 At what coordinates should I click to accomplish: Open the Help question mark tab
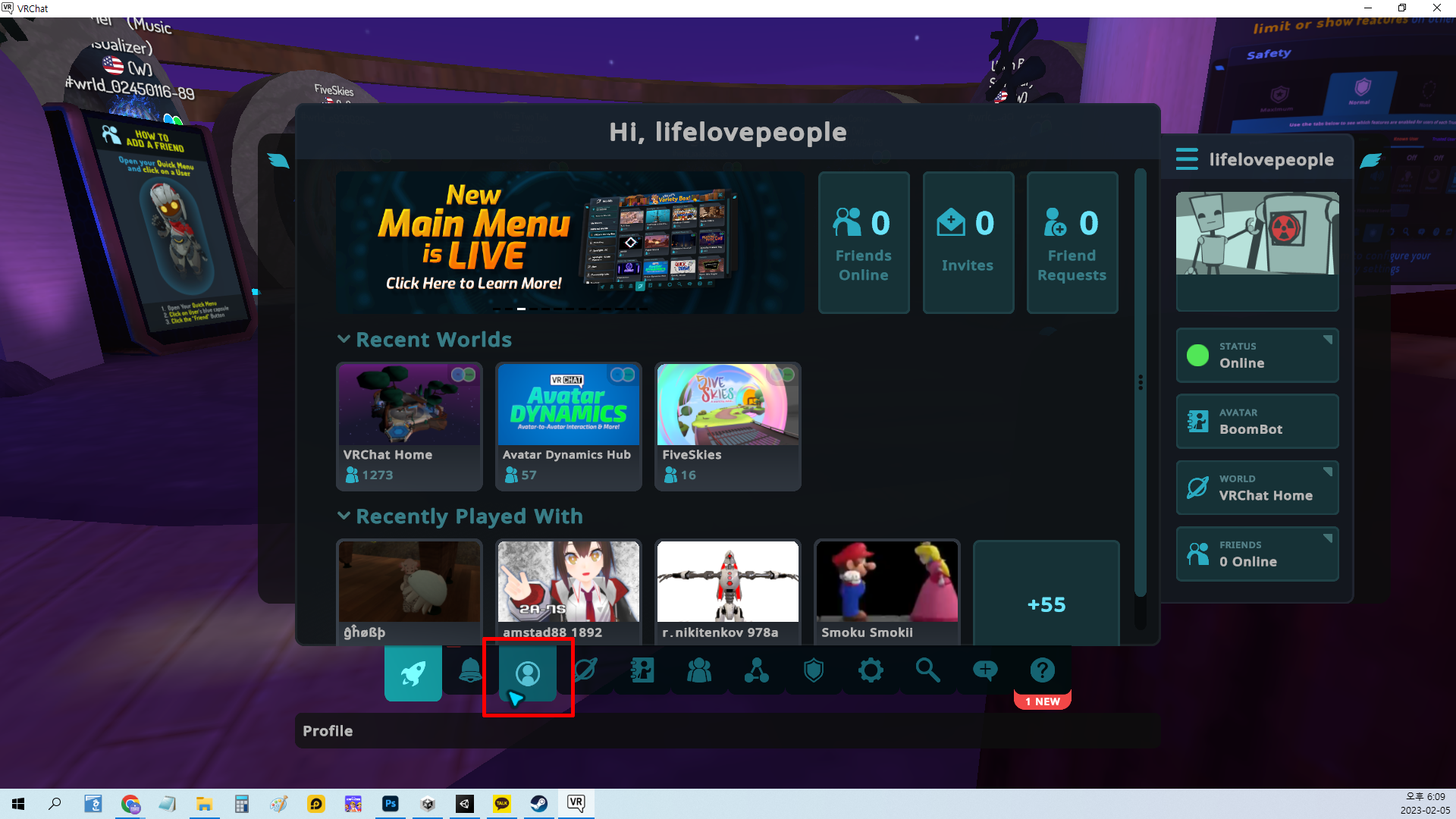(x=1043, y=671)
